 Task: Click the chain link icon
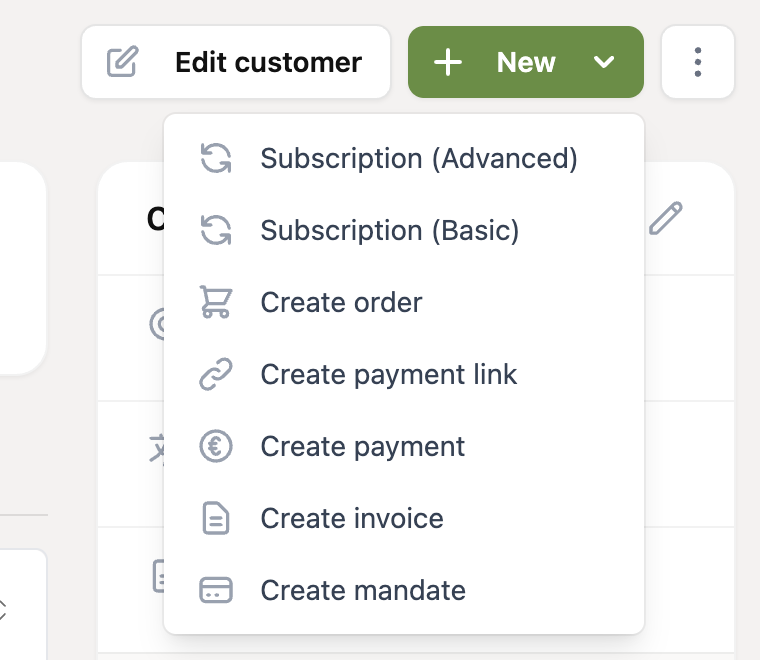click(216, 374)
